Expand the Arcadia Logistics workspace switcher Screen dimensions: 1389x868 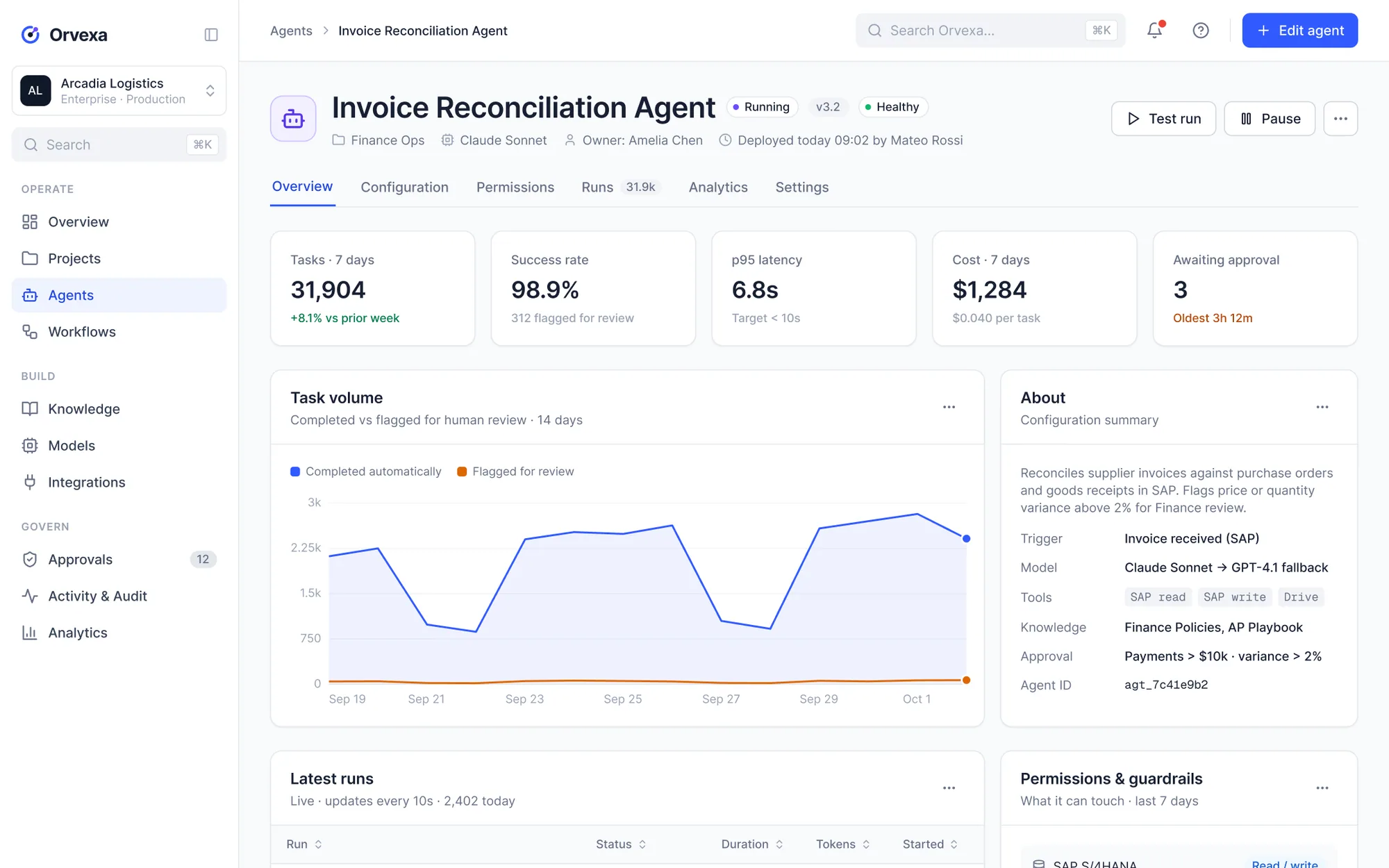[119, 91]
